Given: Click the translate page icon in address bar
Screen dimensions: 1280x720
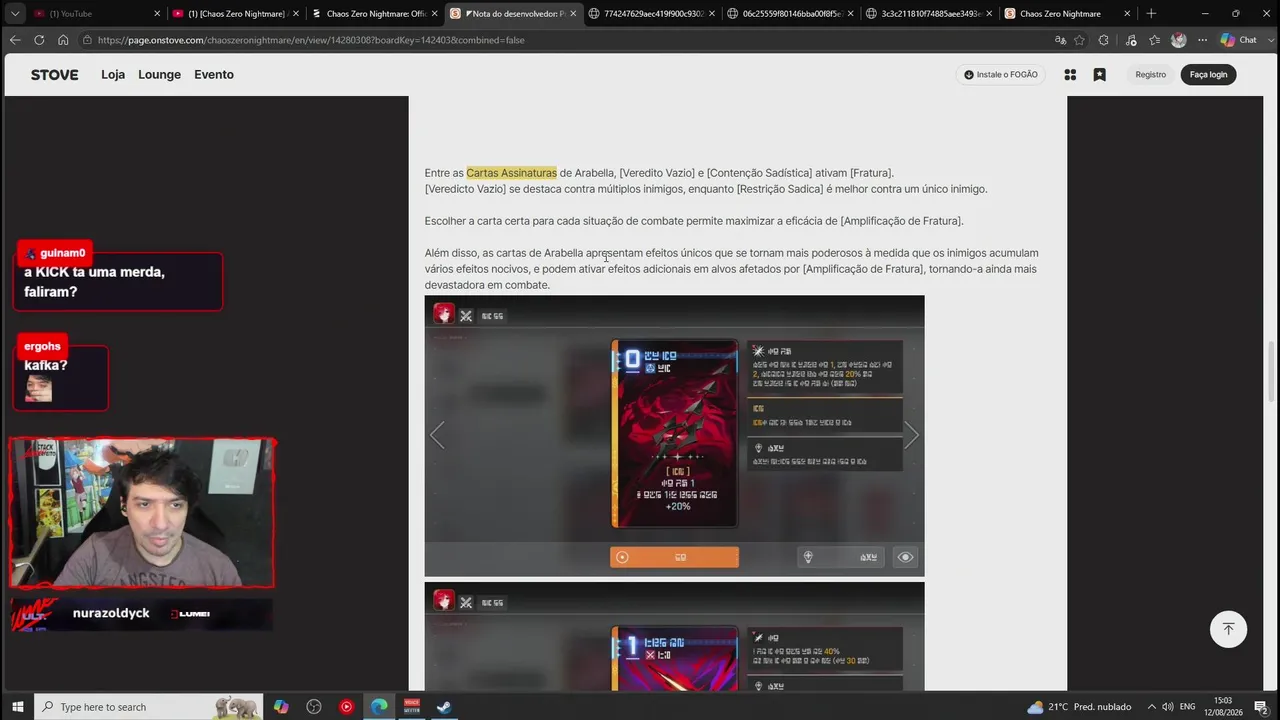Looking at the screenshot, I should 1060,40.
